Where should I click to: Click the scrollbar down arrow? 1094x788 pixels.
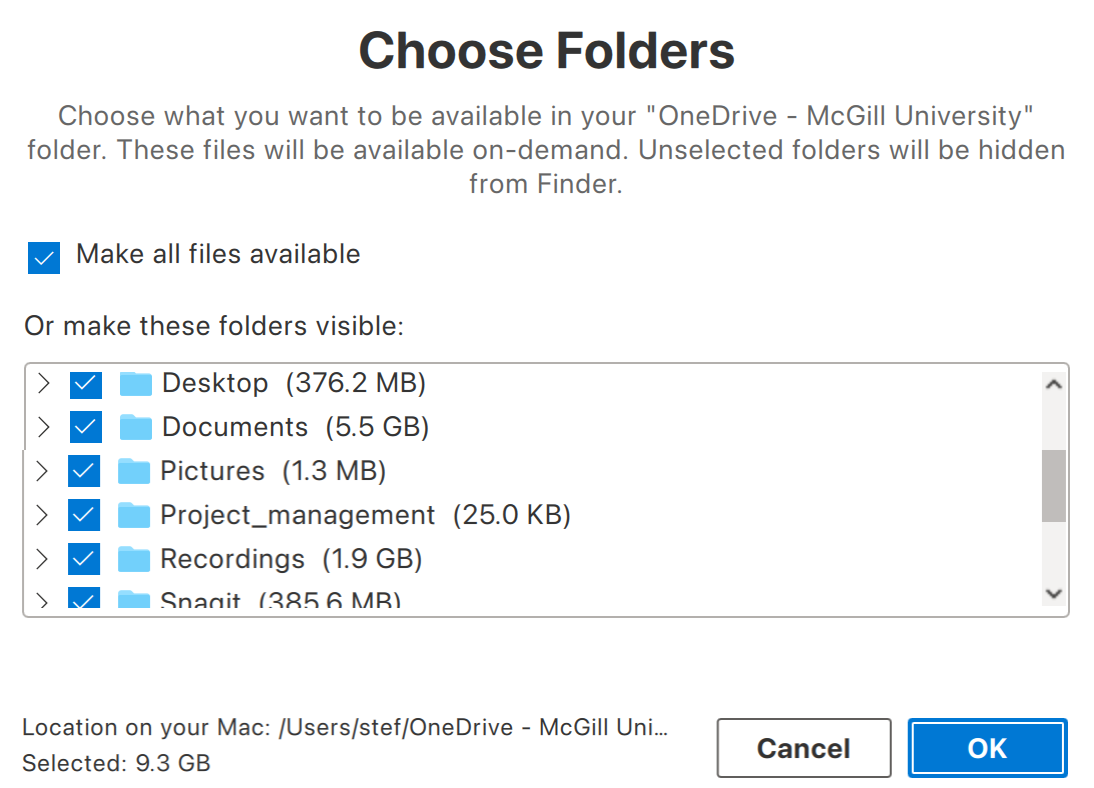click(1053, 593)
